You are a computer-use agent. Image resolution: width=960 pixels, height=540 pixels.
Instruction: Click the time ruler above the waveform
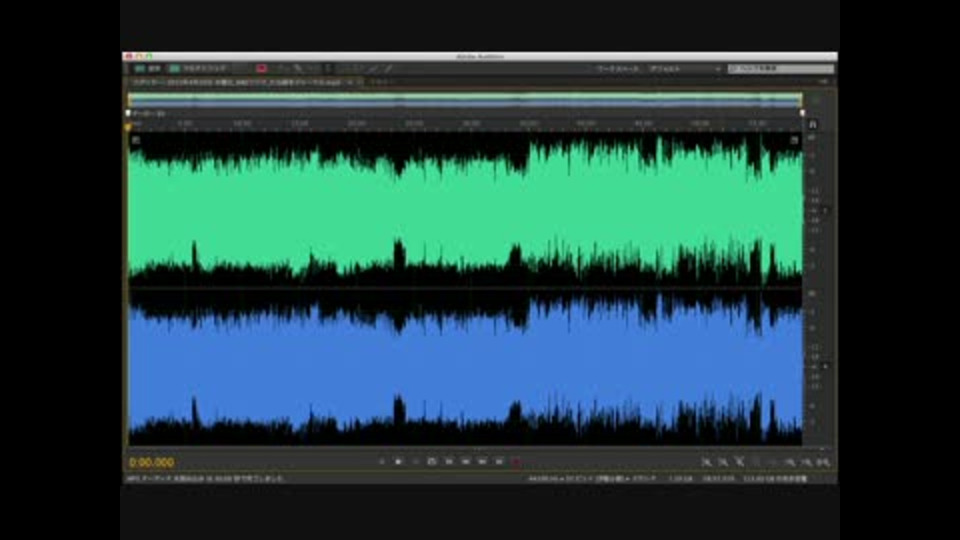[465, 124]
